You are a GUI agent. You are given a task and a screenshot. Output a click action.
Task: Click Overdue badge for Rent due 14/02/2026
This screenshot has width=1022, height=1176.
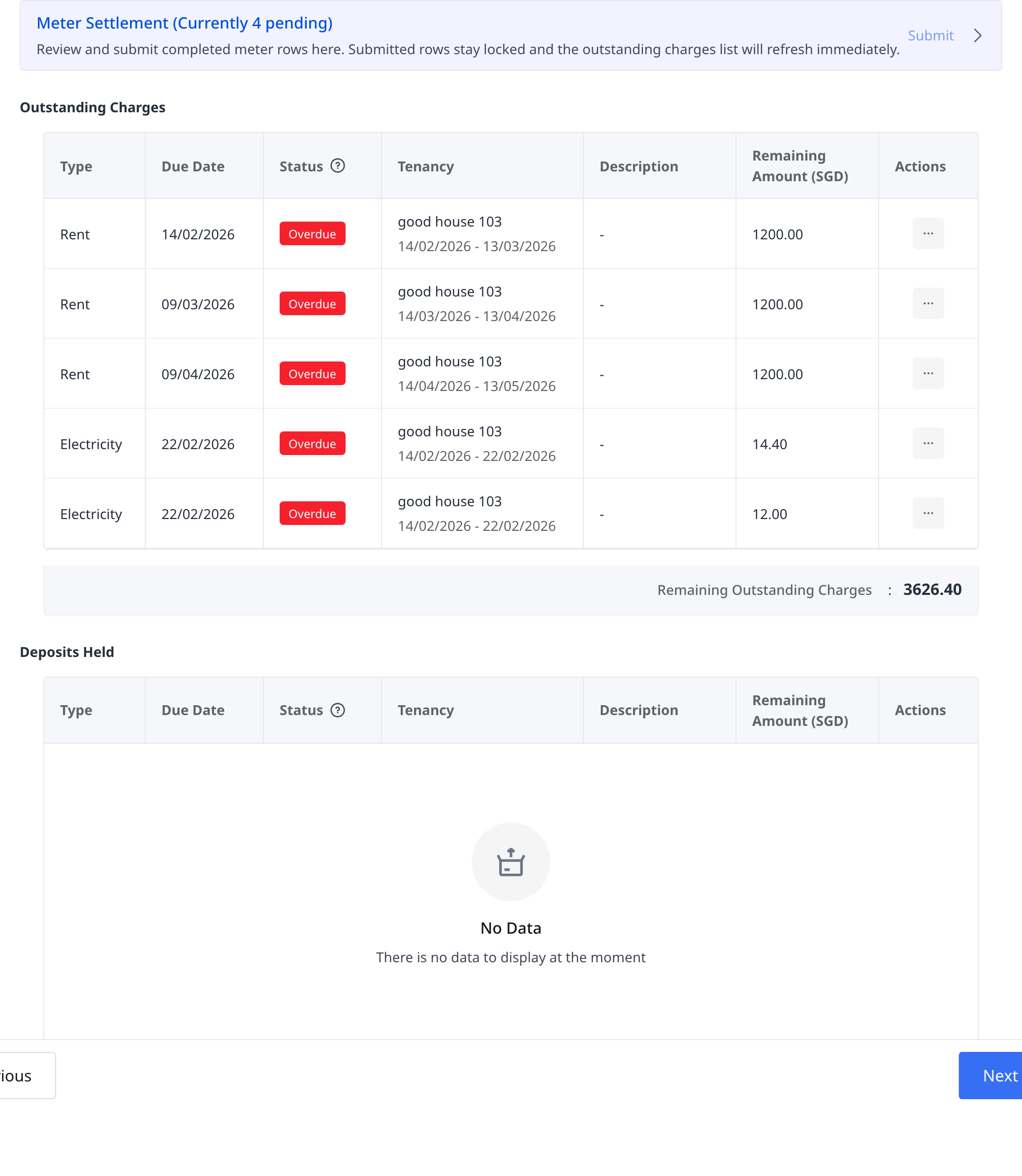coord(312,234)
